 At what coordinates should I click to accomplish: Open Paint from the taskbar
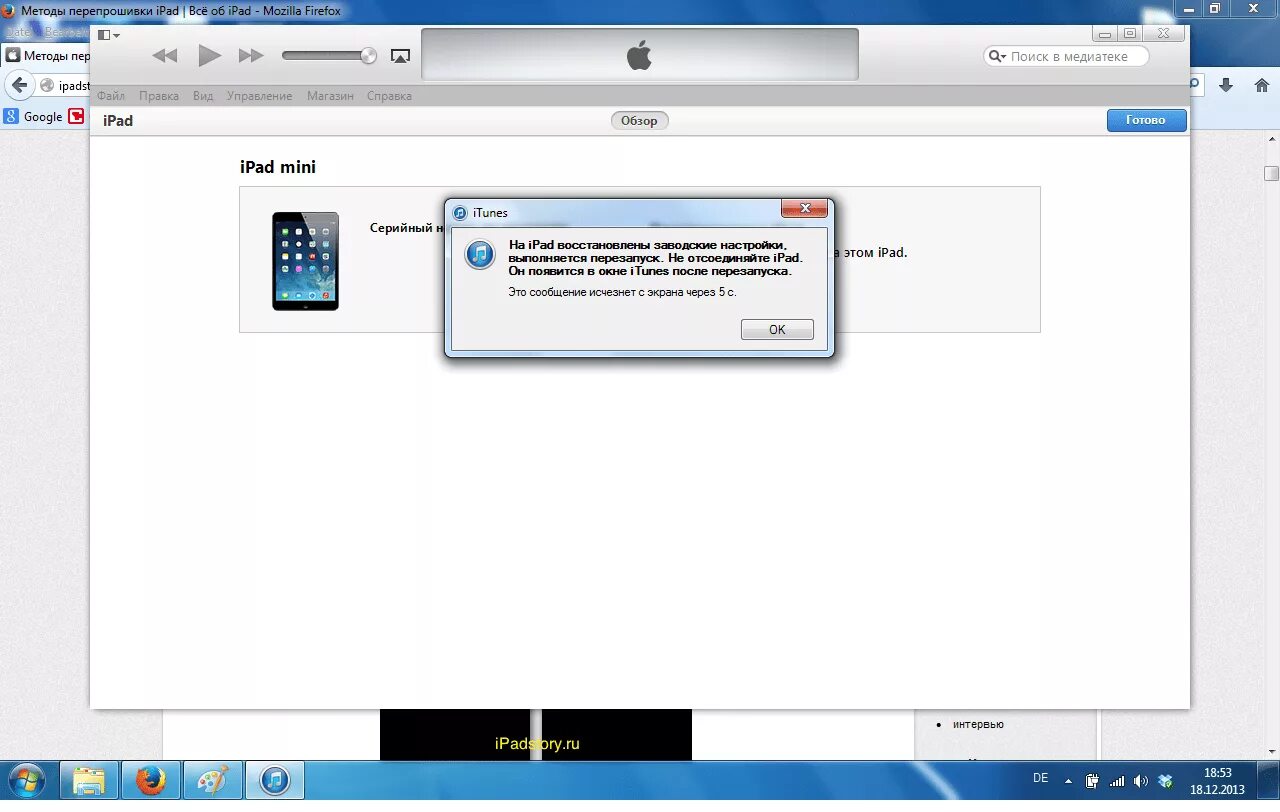pyautogui.click(x=213, y=780)
